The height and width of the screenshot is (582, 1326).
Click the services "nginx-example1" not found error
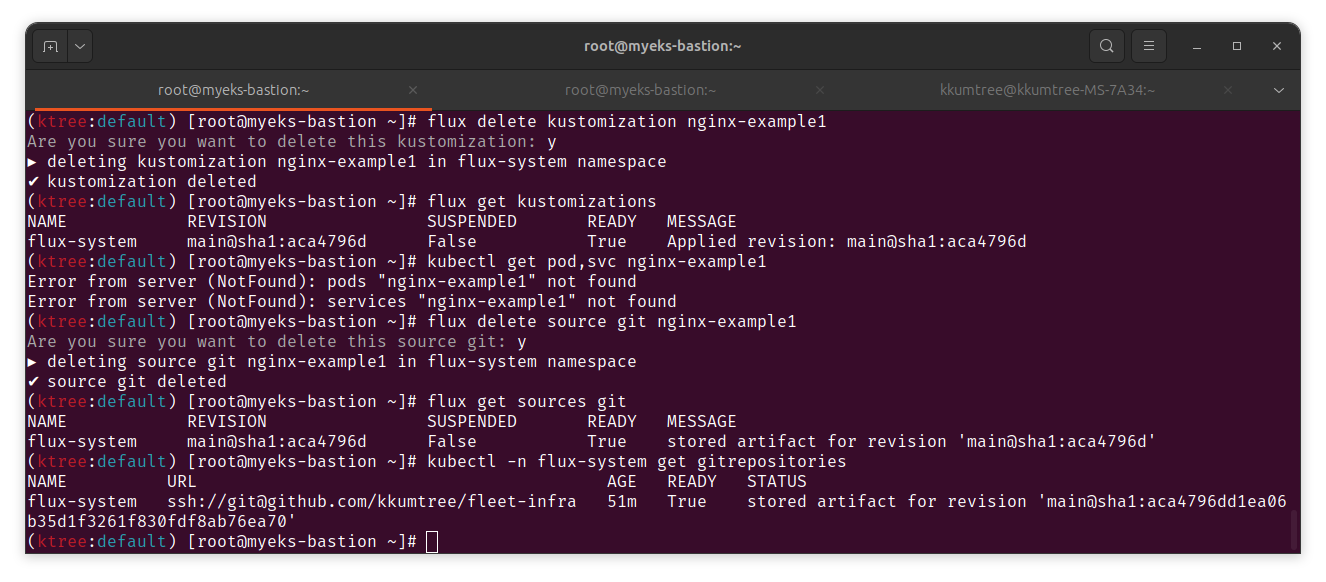[351, 302]
